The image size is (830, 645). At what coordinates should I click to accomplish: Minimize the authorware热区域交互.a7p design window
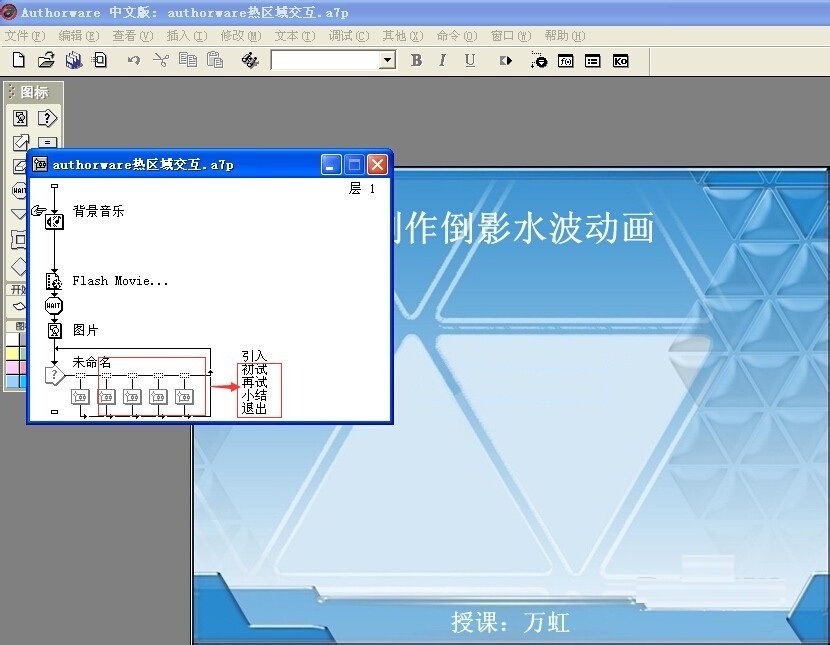point(331,165)
